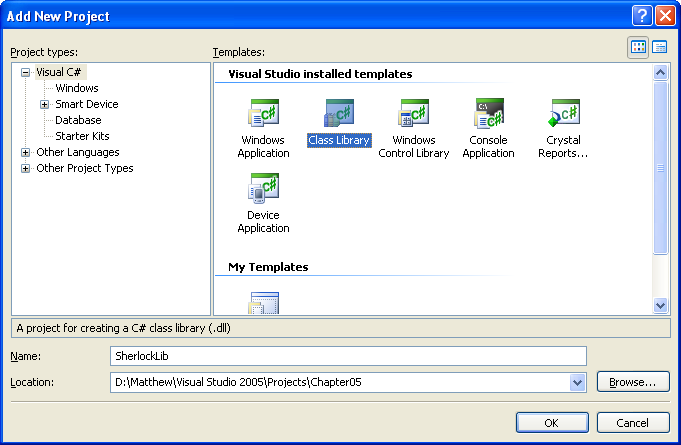Confirm with the OK button

point(551,423)
